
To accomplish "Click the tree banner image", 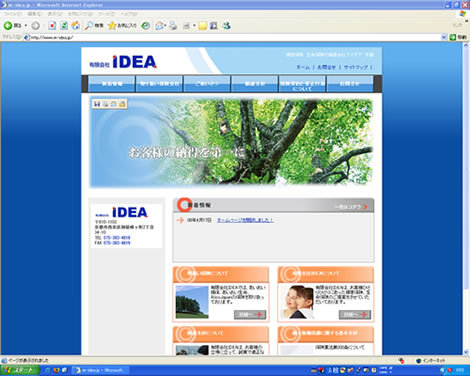I will coord(231,142).
